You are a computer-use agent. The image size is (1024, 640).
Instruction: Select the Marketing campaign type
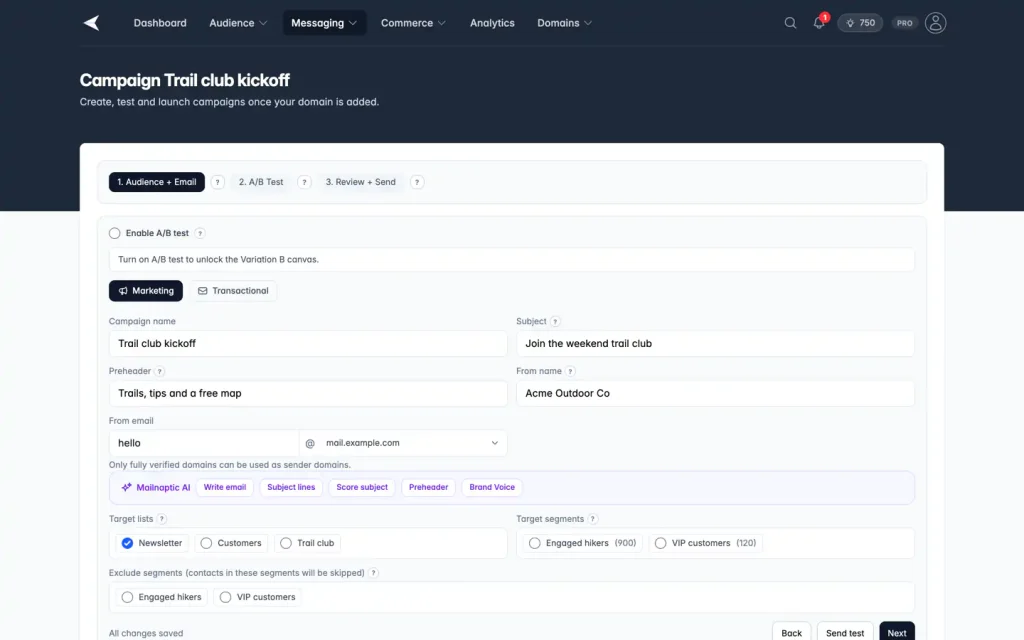(146, 291)
